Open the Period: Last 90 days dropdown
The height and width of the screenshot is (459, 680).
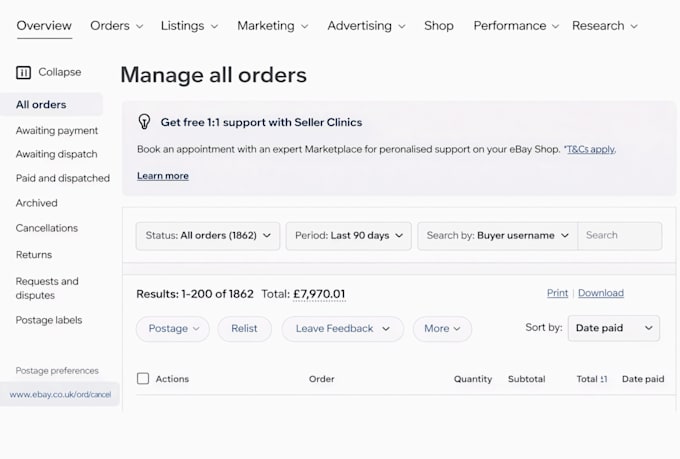348,236
